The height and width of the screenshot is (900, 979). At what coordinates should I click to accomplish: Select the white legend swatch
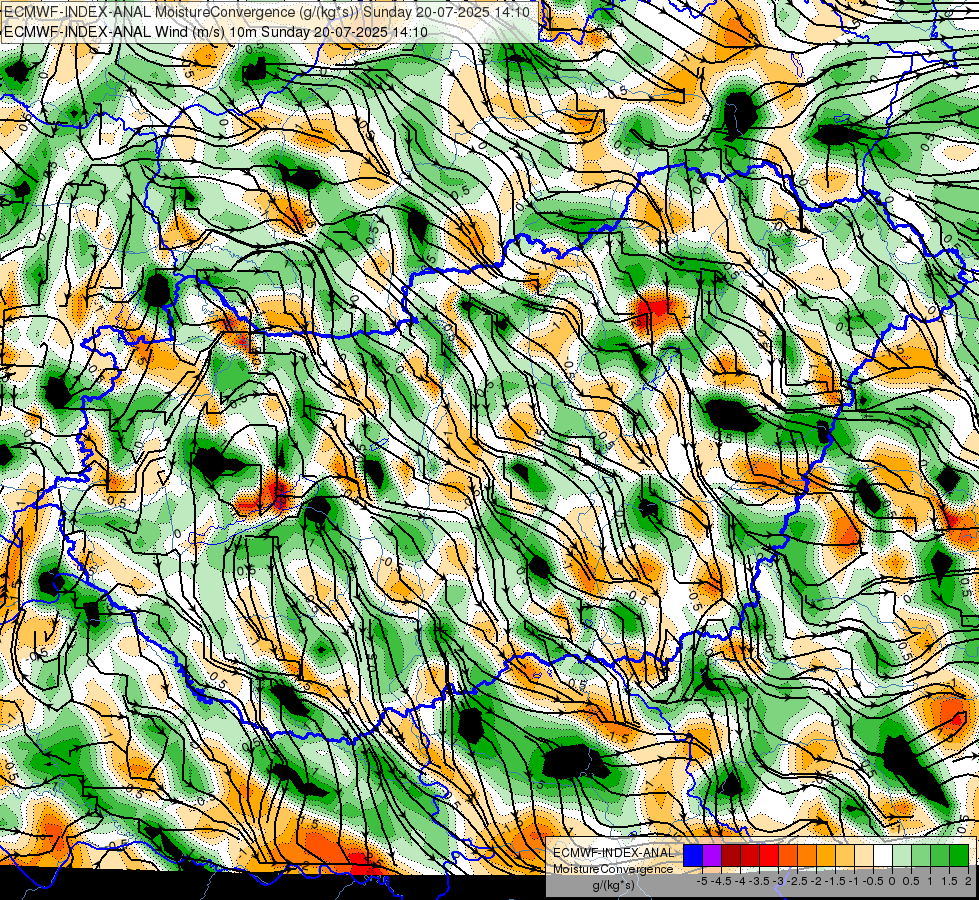click(883, 855)
